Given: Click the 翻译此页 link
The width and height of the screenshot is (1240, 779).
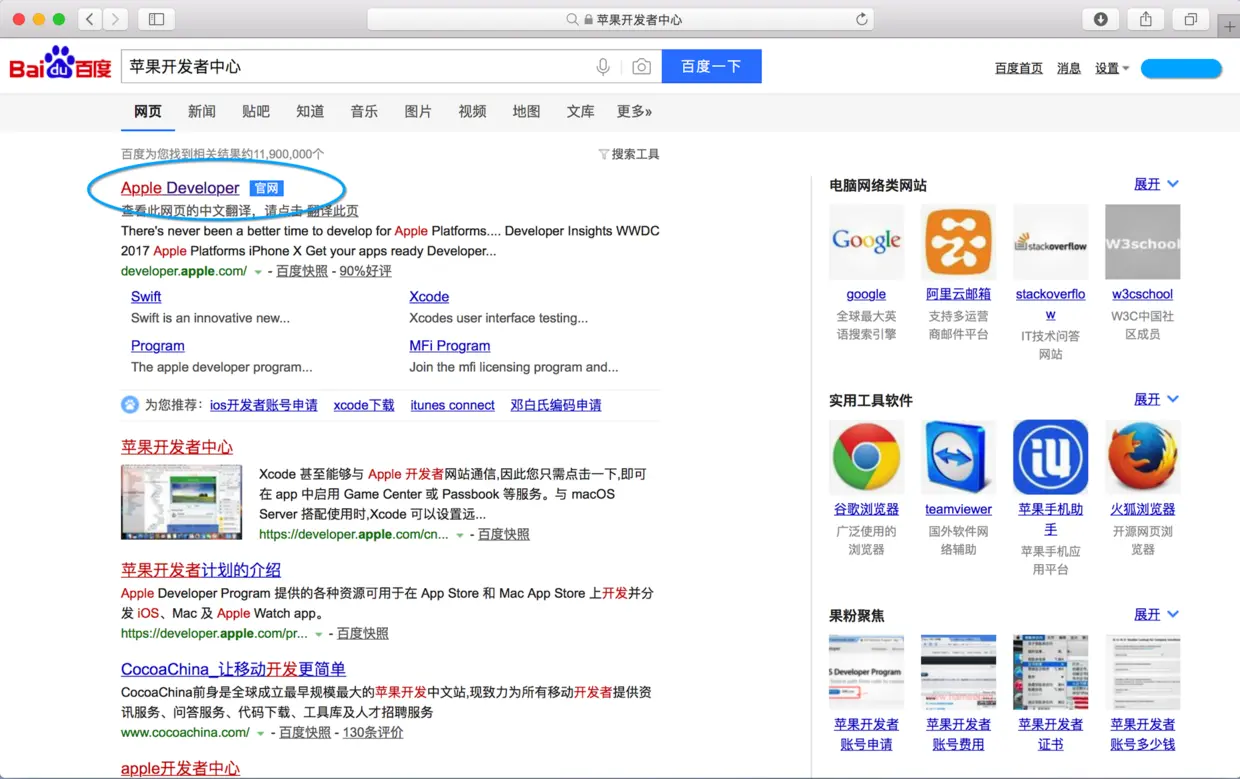Looking at the screenshot, I should point(333,211).
